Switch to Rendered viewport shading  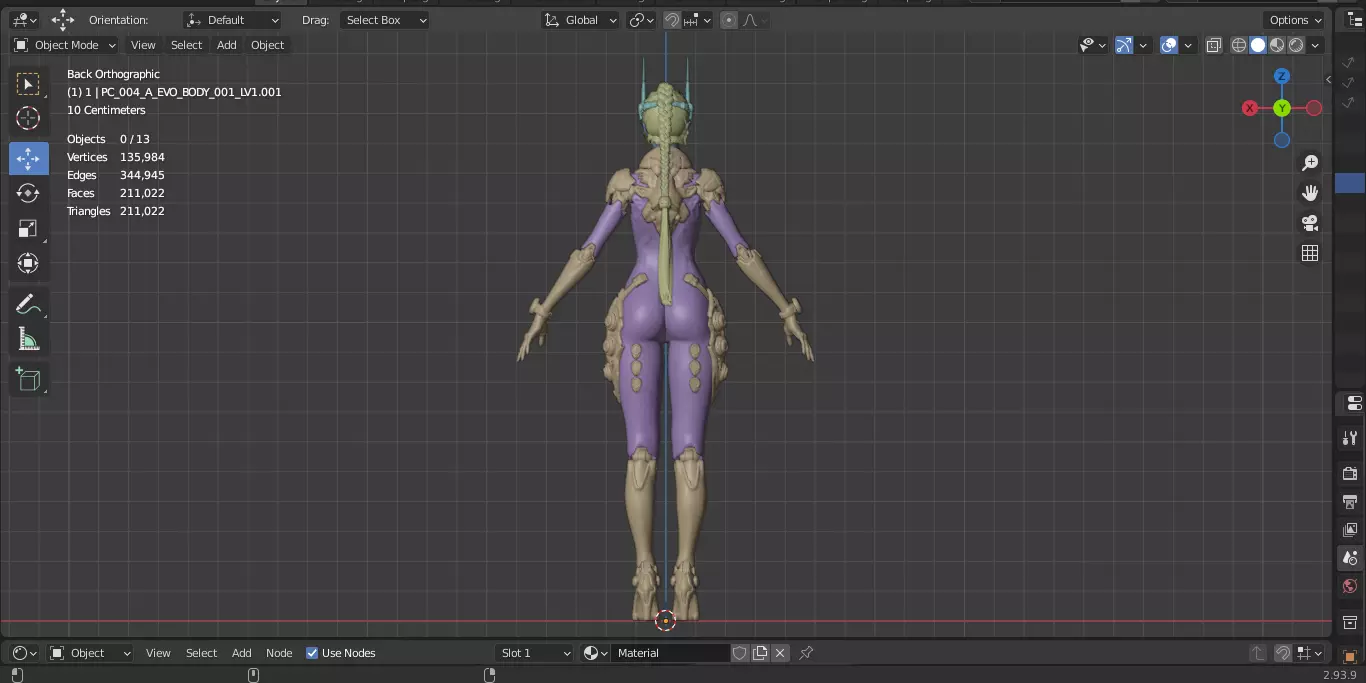point(1296,45)
